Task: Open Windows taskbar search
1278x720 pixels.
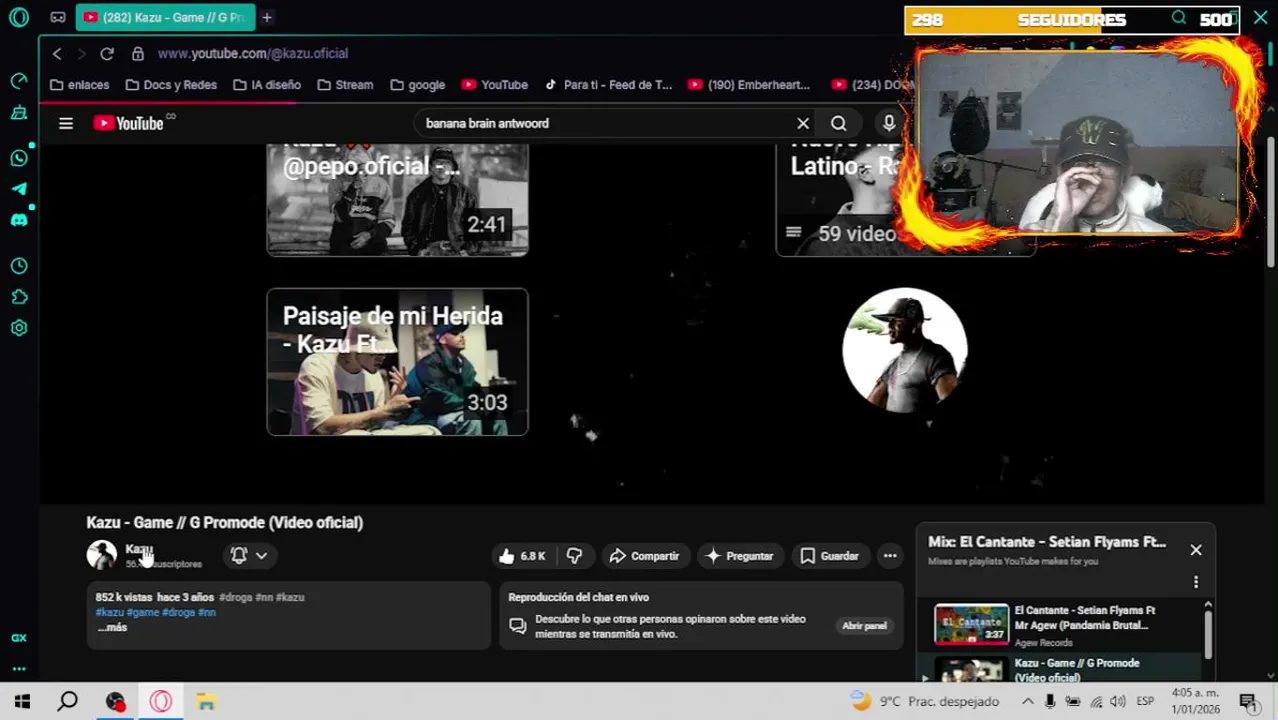Action: coord(67,702)
